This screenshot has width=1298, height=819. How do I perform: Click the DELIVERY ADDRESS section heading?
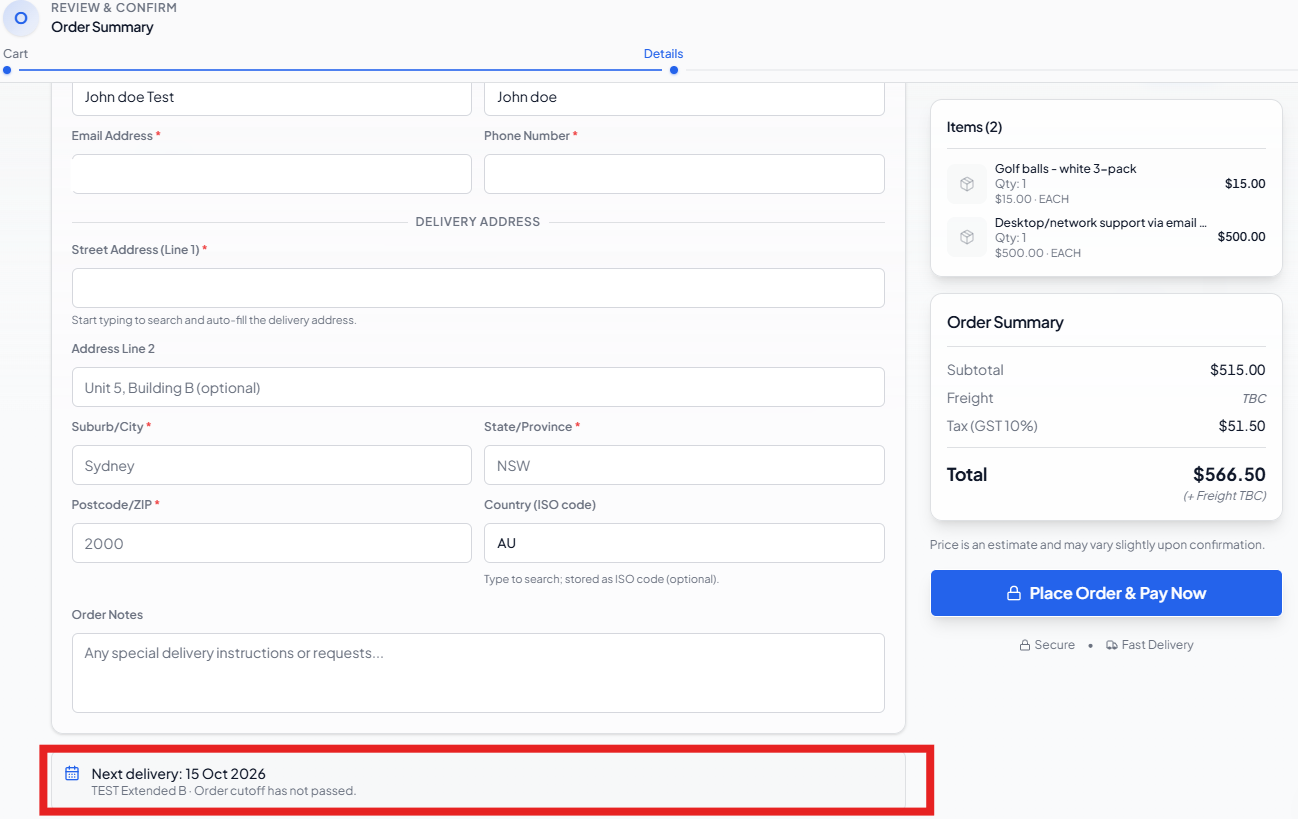478,222
